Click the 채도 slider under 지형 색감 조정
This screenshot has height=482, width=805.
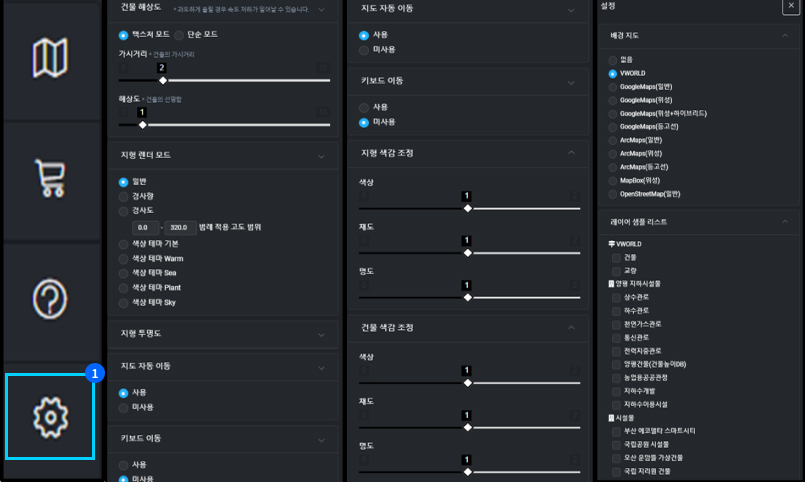(467, 253)
